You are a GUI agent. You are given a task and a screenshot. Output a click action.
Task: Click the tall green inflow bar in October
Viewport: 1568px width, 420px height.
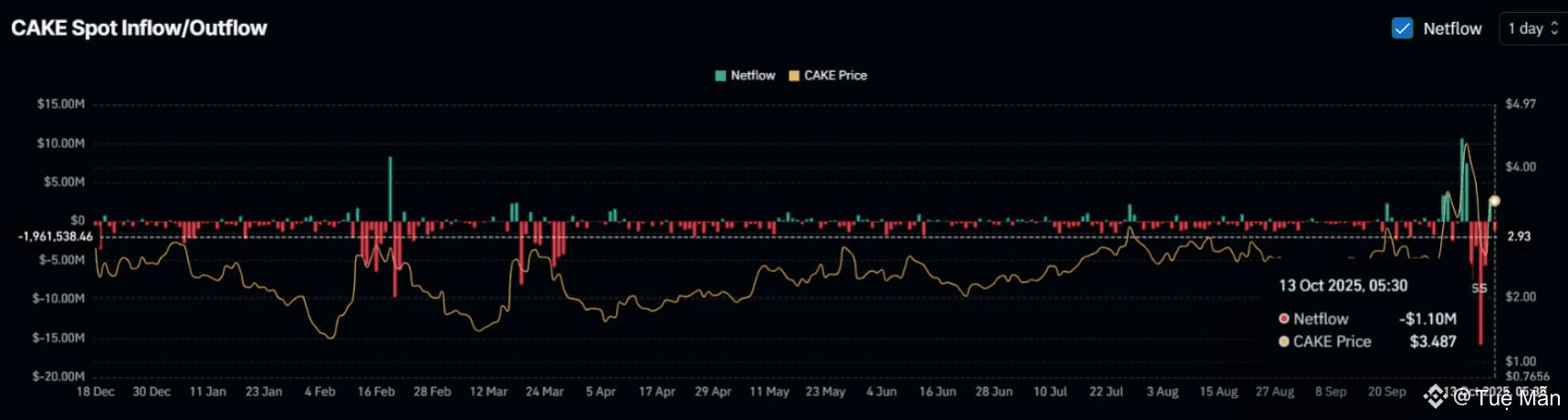(1461, 180)
